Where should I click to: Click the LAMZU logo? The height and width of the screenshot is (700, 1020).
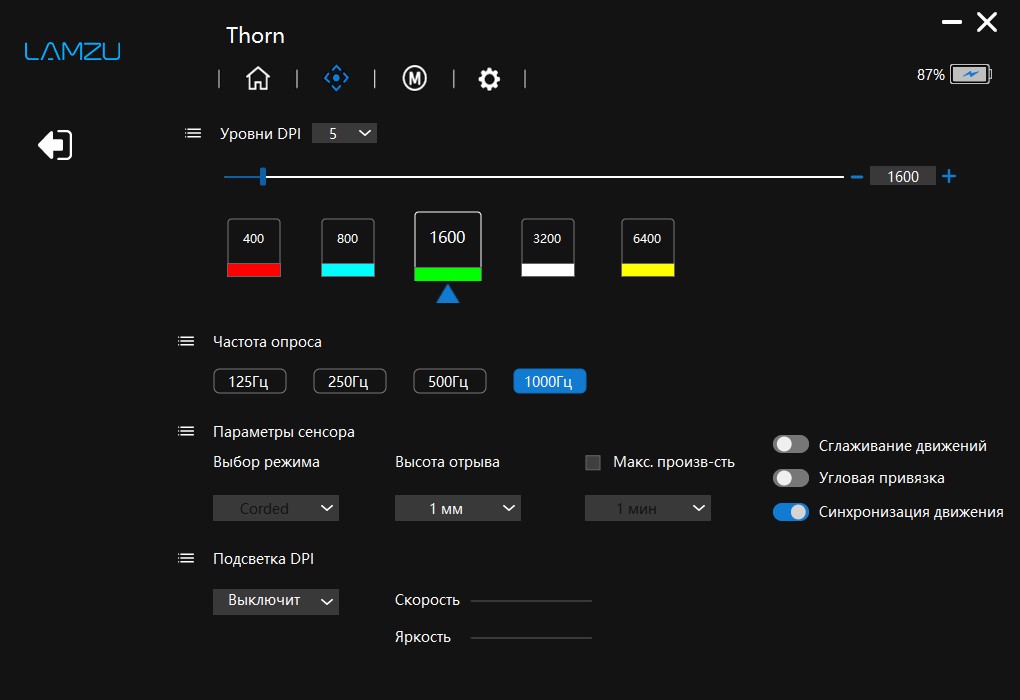pos(72,51)
